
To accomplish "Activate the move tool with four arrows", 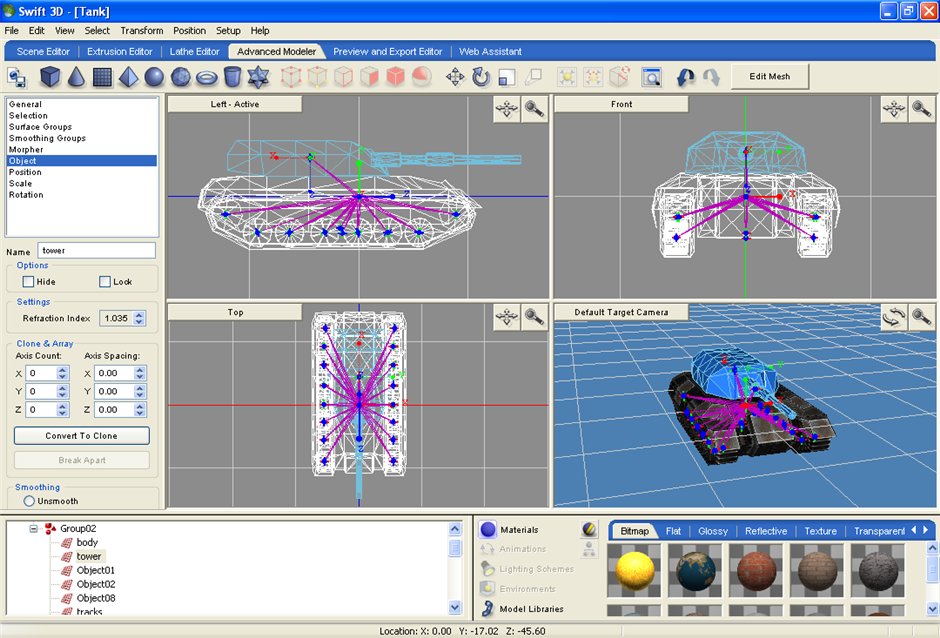I will (455, 77).
